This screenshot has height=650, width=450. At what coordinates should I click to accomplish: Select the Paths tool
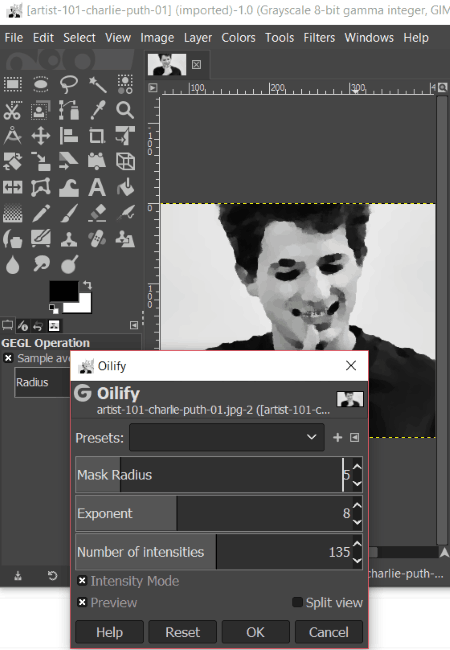tap(69, 110)
